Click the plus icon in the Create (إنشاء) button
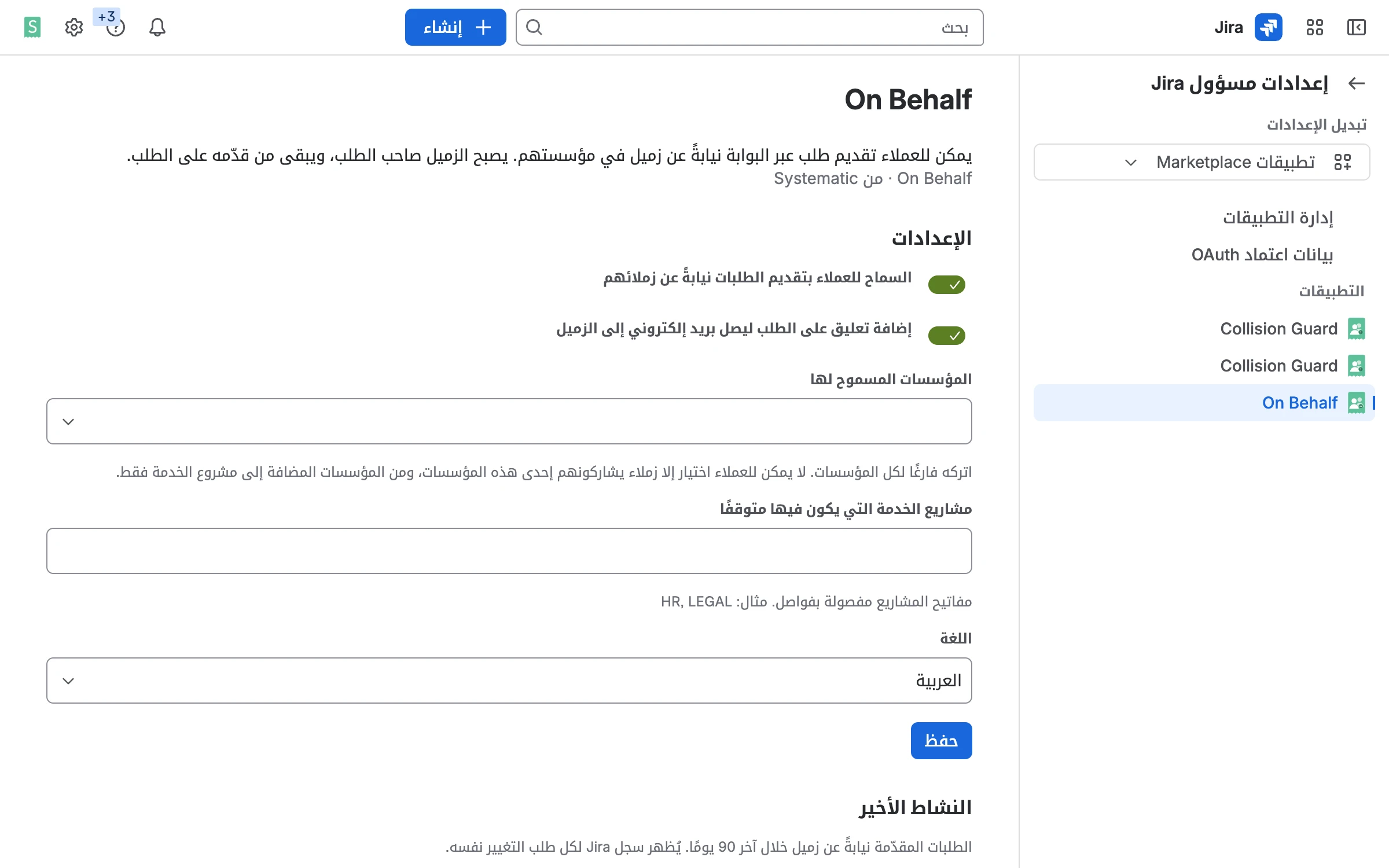This screenshot has height=868, width=1389. [x=483, y=27]
